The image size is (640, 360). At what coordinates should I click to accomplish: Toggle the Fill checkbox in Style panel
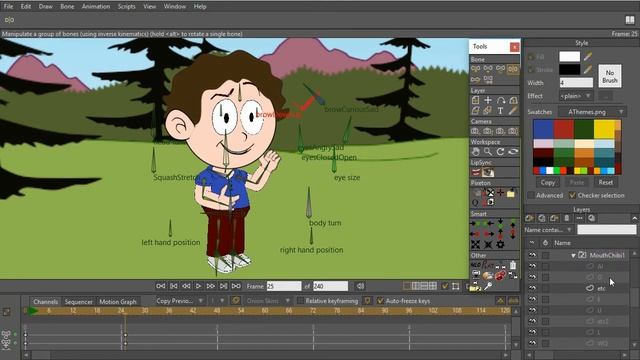(531, 57)
